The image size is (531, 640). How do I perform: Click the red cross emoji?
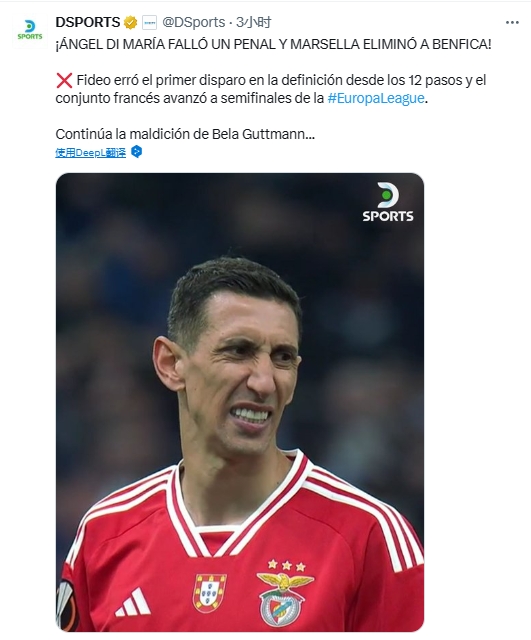64,80
